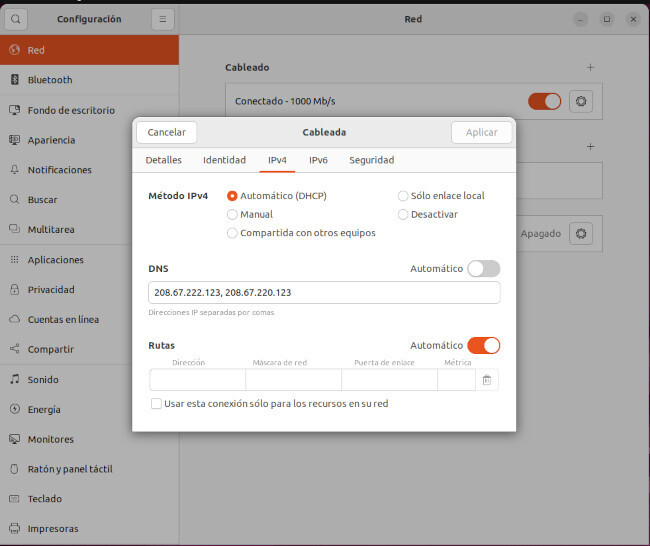Turn off the wired connection switch
The image size is (650, 546).
point(544,101)
